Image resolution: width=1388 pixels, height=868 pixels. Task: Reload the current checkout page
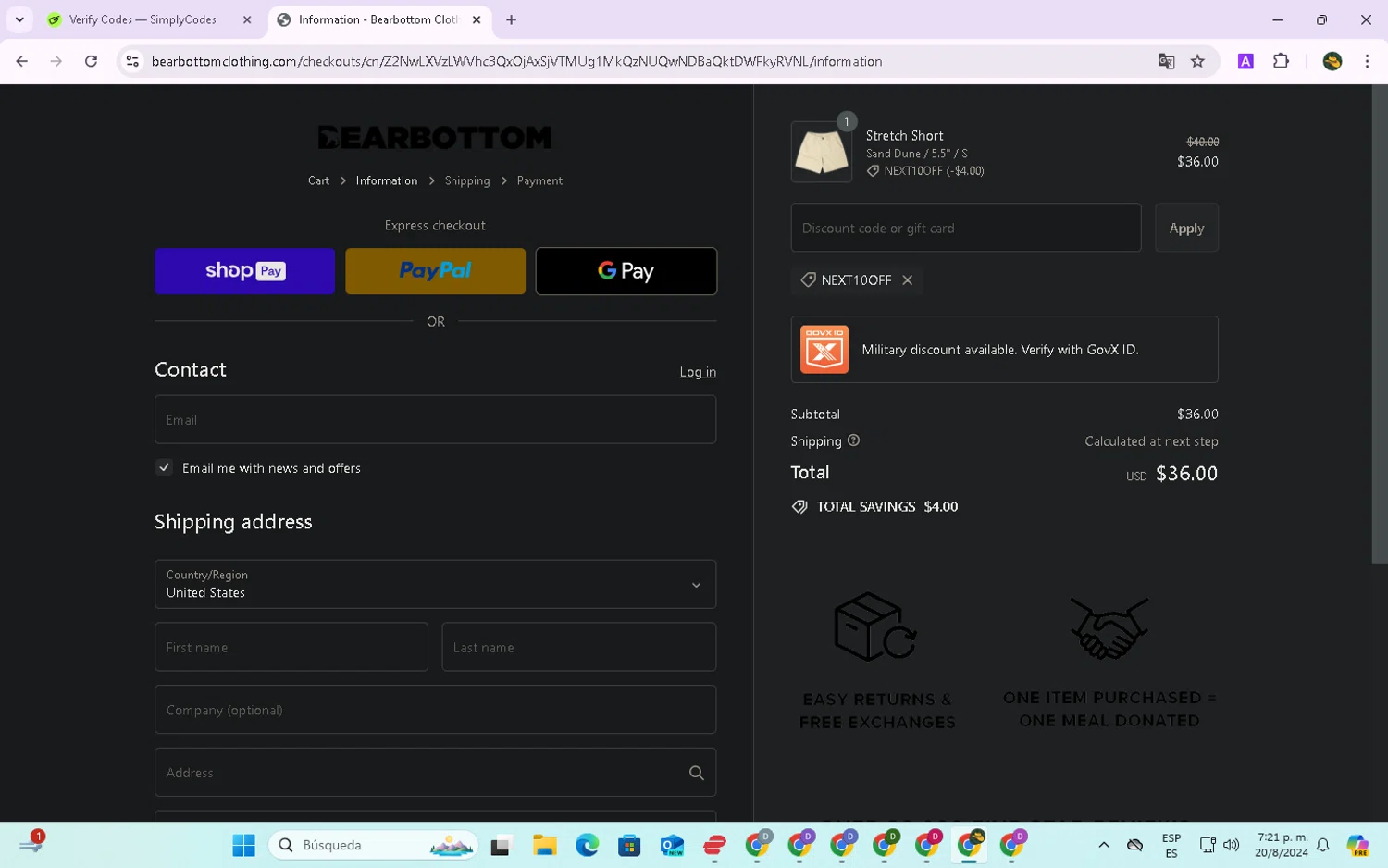[91, 61]
